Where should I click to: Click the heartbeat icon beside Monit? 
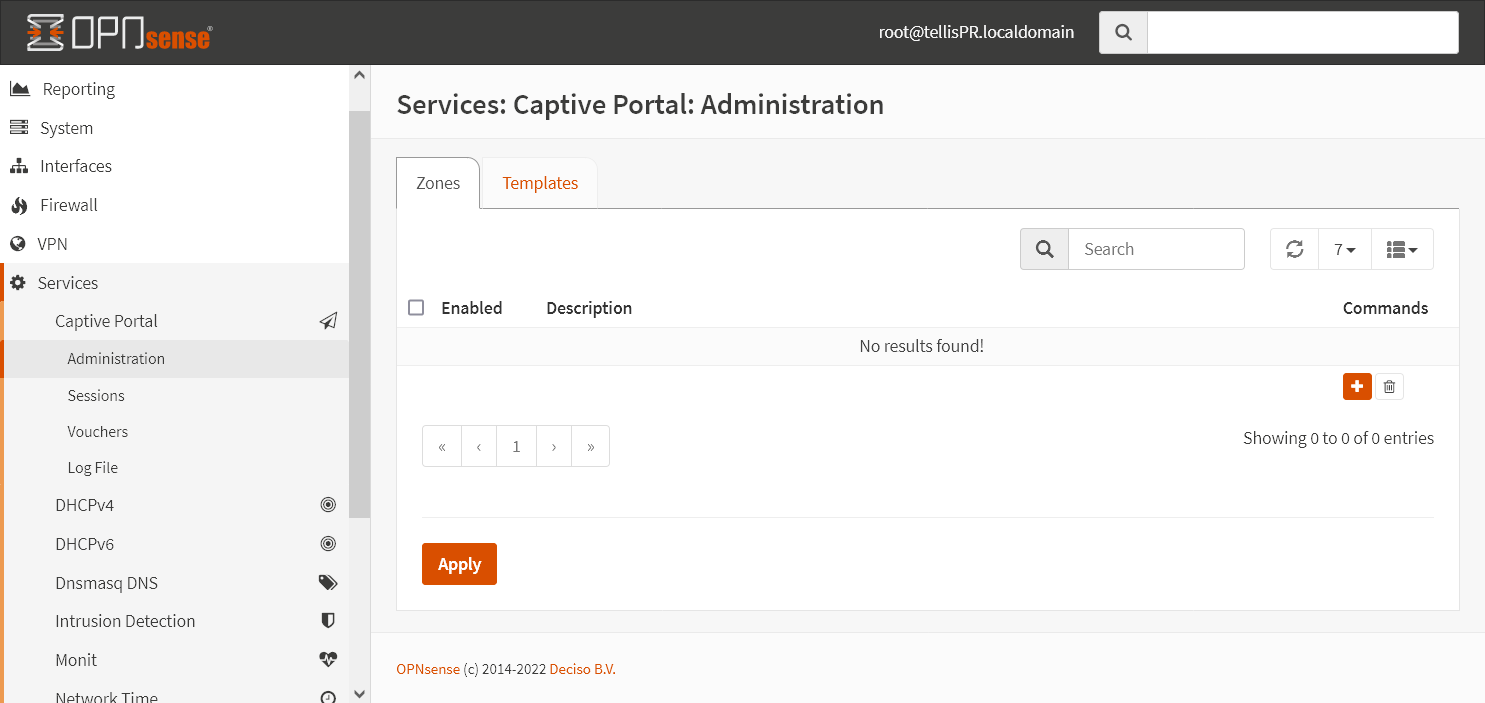pyautogui.click(x=328, y=659)
